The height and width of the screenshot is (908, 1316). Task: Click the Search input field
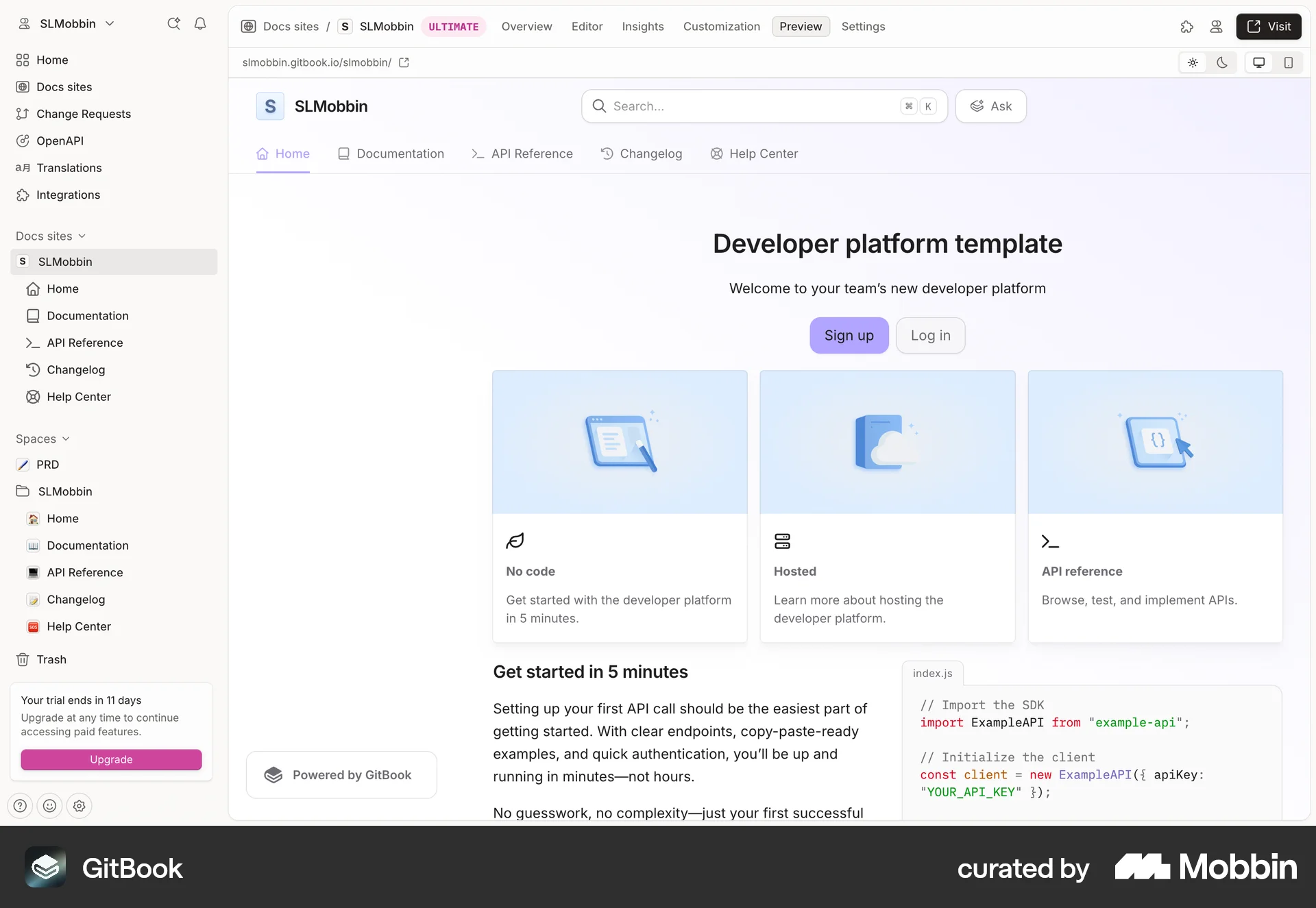(x=764, y=106)
